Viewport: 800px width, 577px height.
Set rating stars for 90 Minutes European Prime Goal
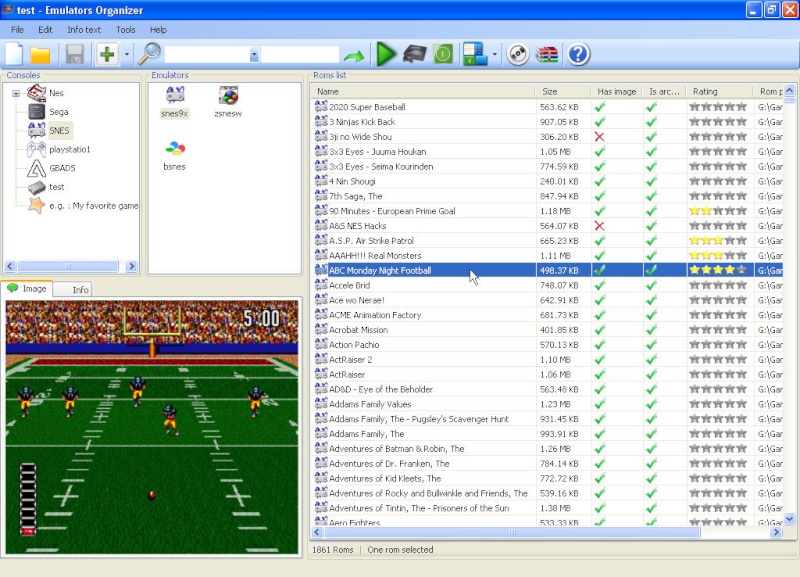click(718, 211)
